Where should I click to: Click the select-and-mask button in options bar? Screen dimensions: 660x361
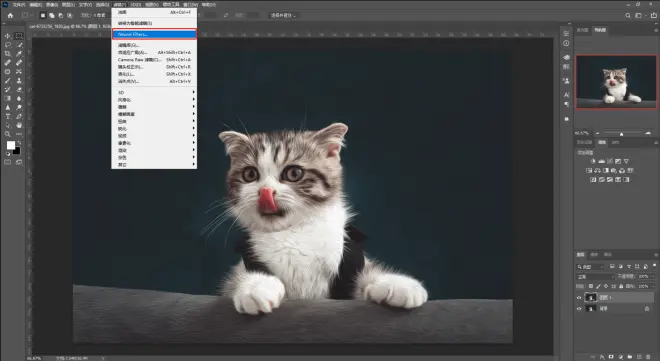pos(284,15)
